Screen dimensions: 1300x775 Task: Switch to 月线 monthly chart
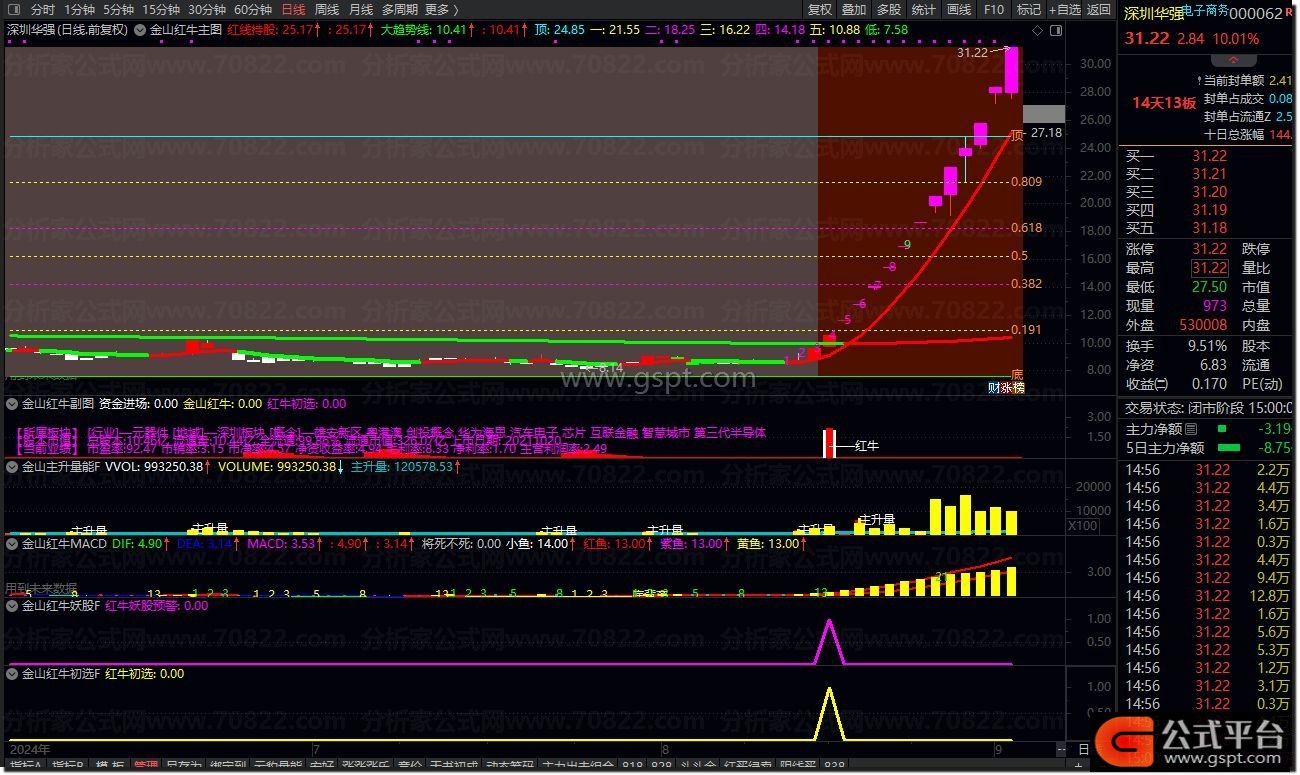coord(361,9)
